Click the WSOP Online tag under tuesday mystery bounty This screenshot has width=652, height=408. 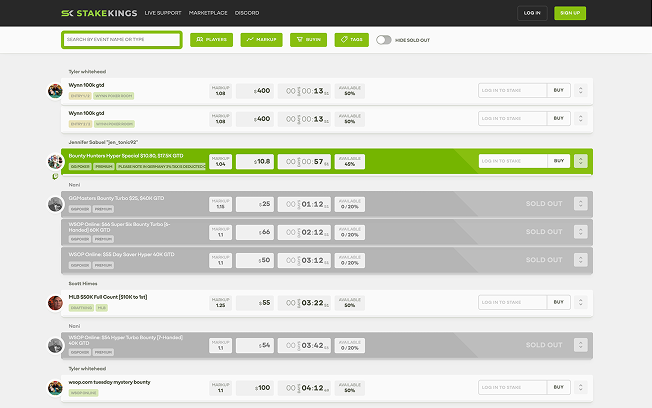point(83,393)
